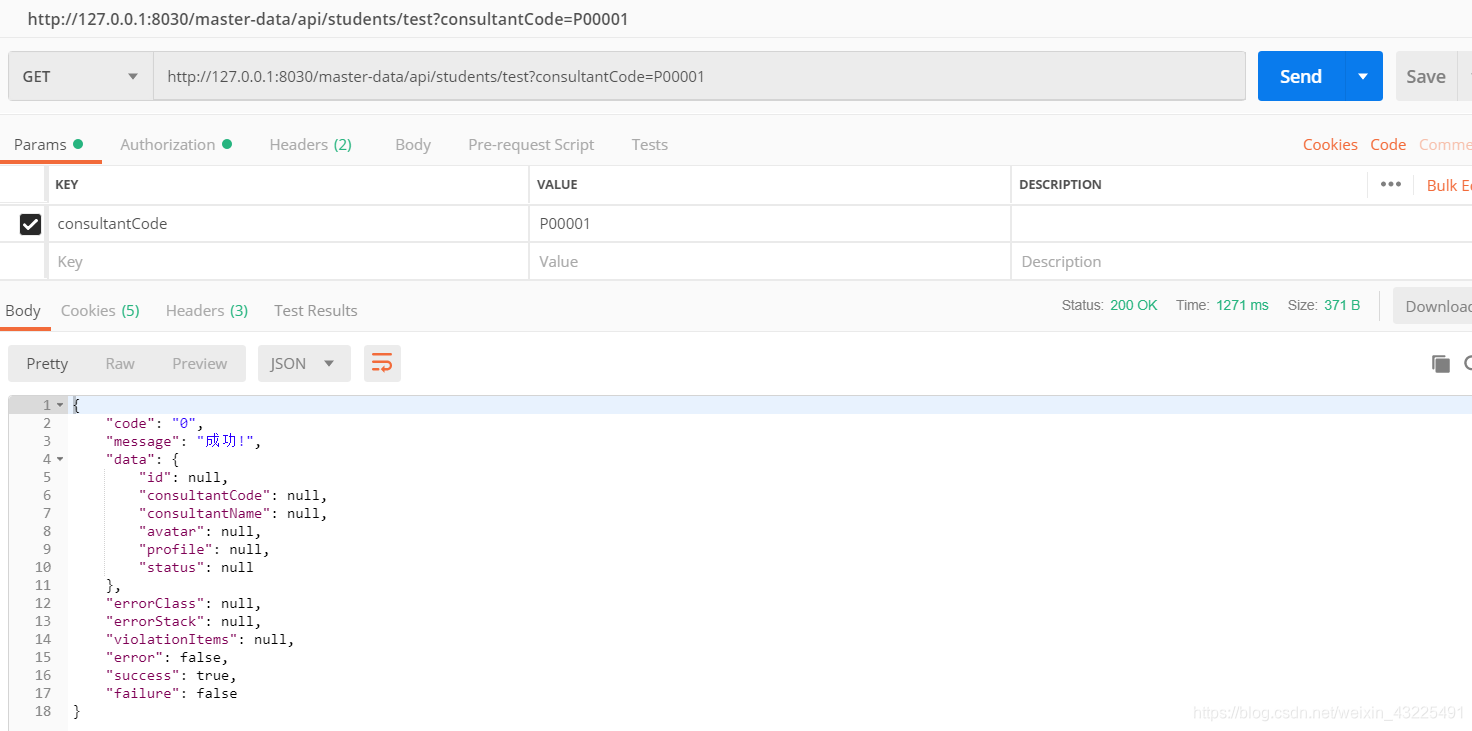Click the empty Value placeholder field
Viewport: 1472px width, 731px height.
click(x=770, y=262)
